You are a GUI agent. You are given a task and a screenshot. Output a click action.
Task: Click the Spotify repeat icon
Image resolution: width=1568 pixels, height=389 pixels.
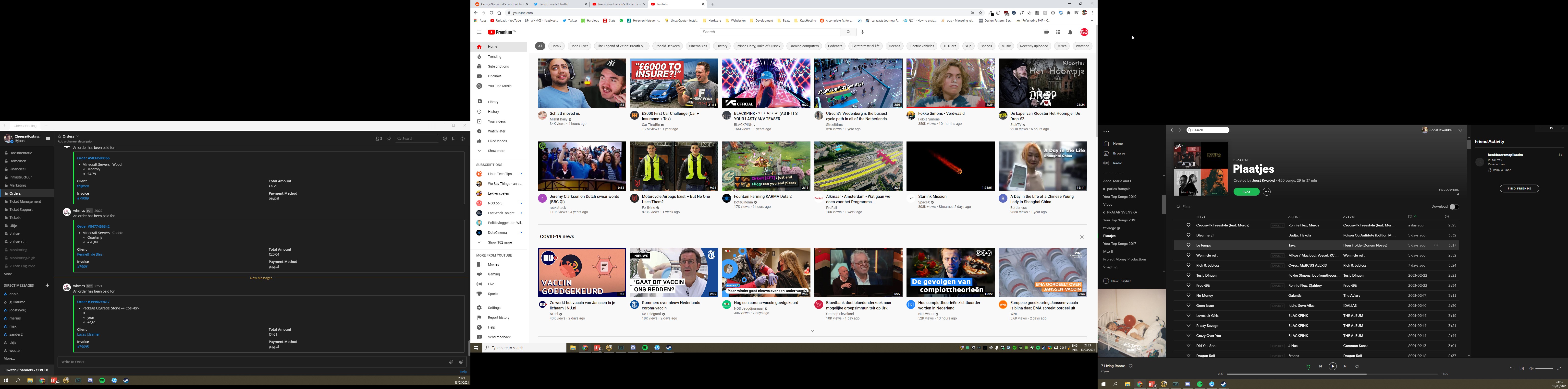coord(1357,366)
